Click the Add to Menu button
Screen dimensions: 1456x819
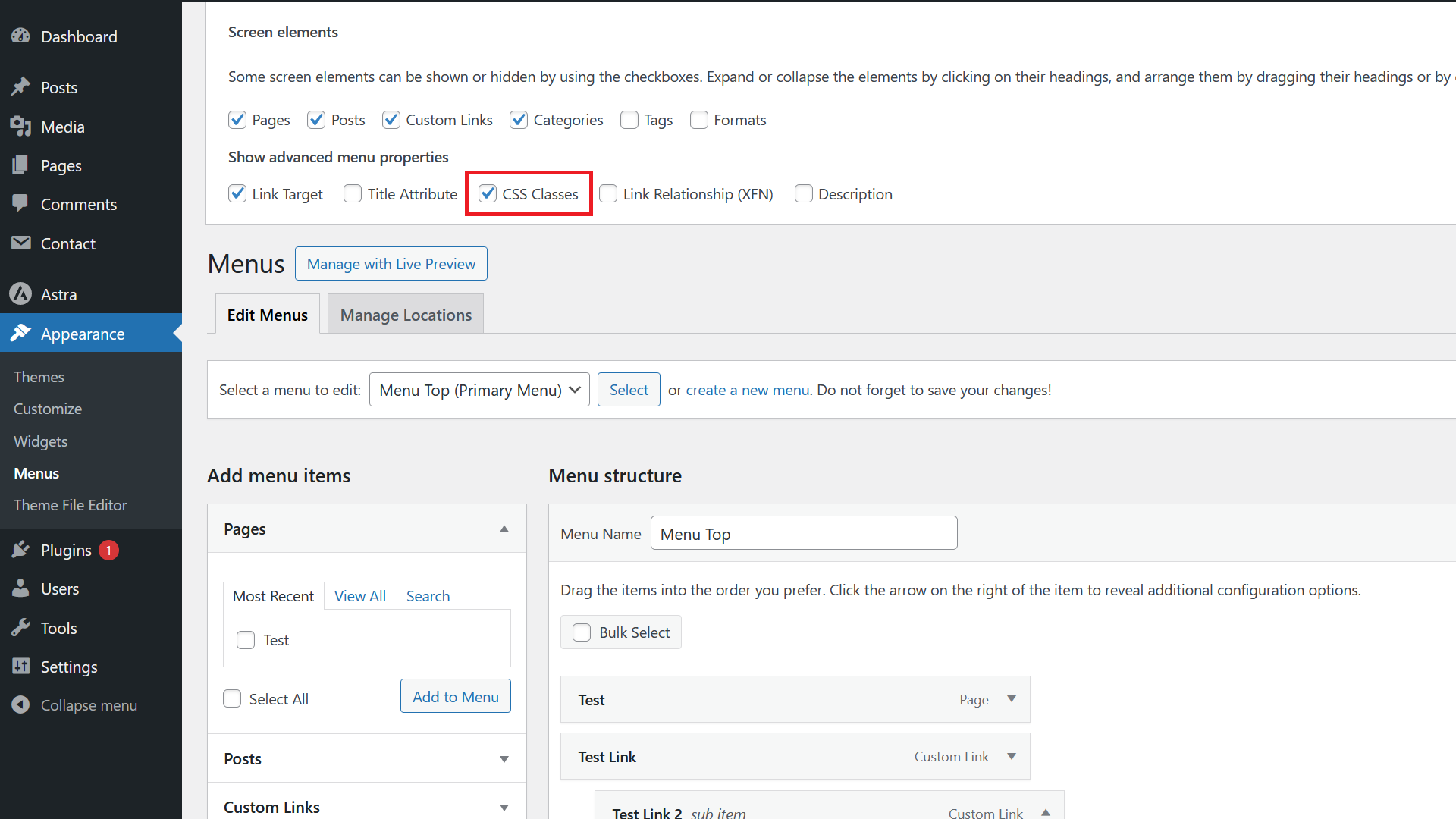pos(456,696)
